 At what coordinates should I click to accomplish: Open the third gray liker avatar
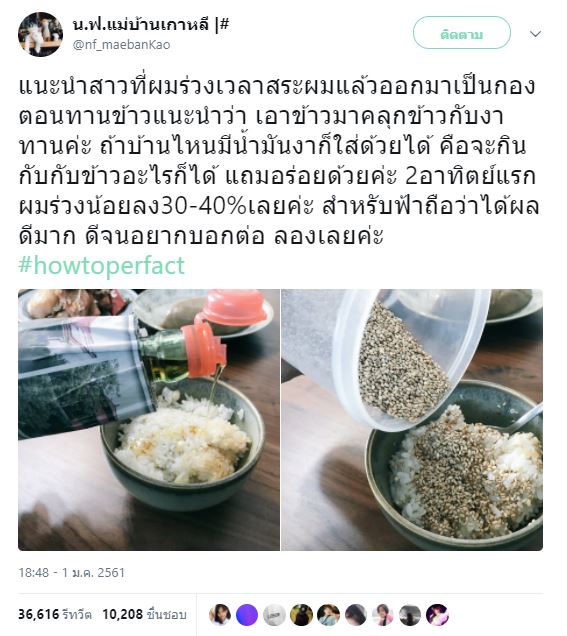pyautogui.click(x=274, y=615)
